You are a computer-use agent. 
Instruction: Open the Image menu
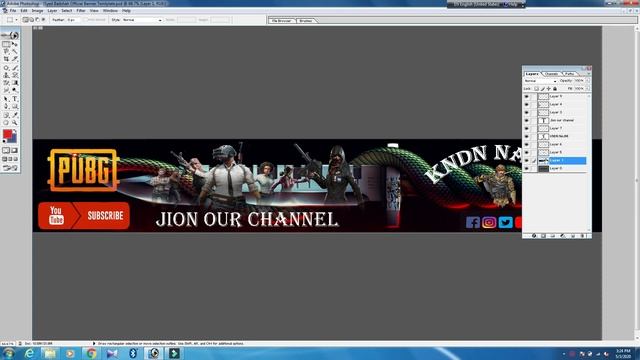(37, 11)
